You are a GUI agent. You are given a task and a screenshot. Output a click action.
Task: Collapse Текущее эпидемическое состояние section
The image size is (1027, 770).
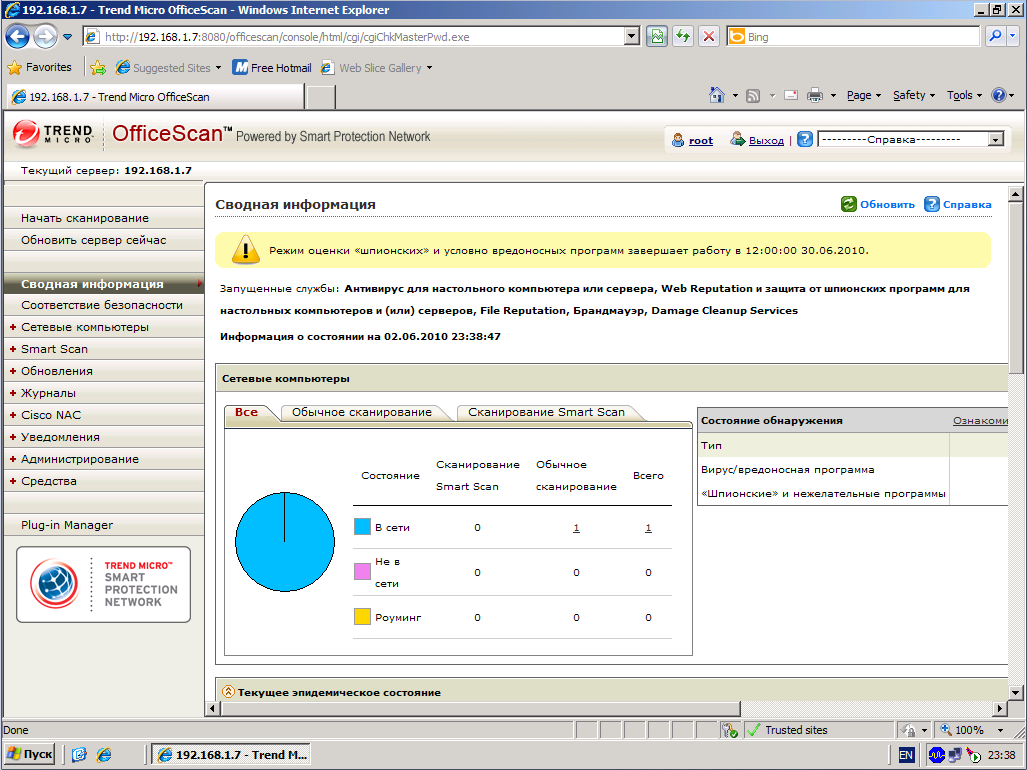(x=228, y=691)
